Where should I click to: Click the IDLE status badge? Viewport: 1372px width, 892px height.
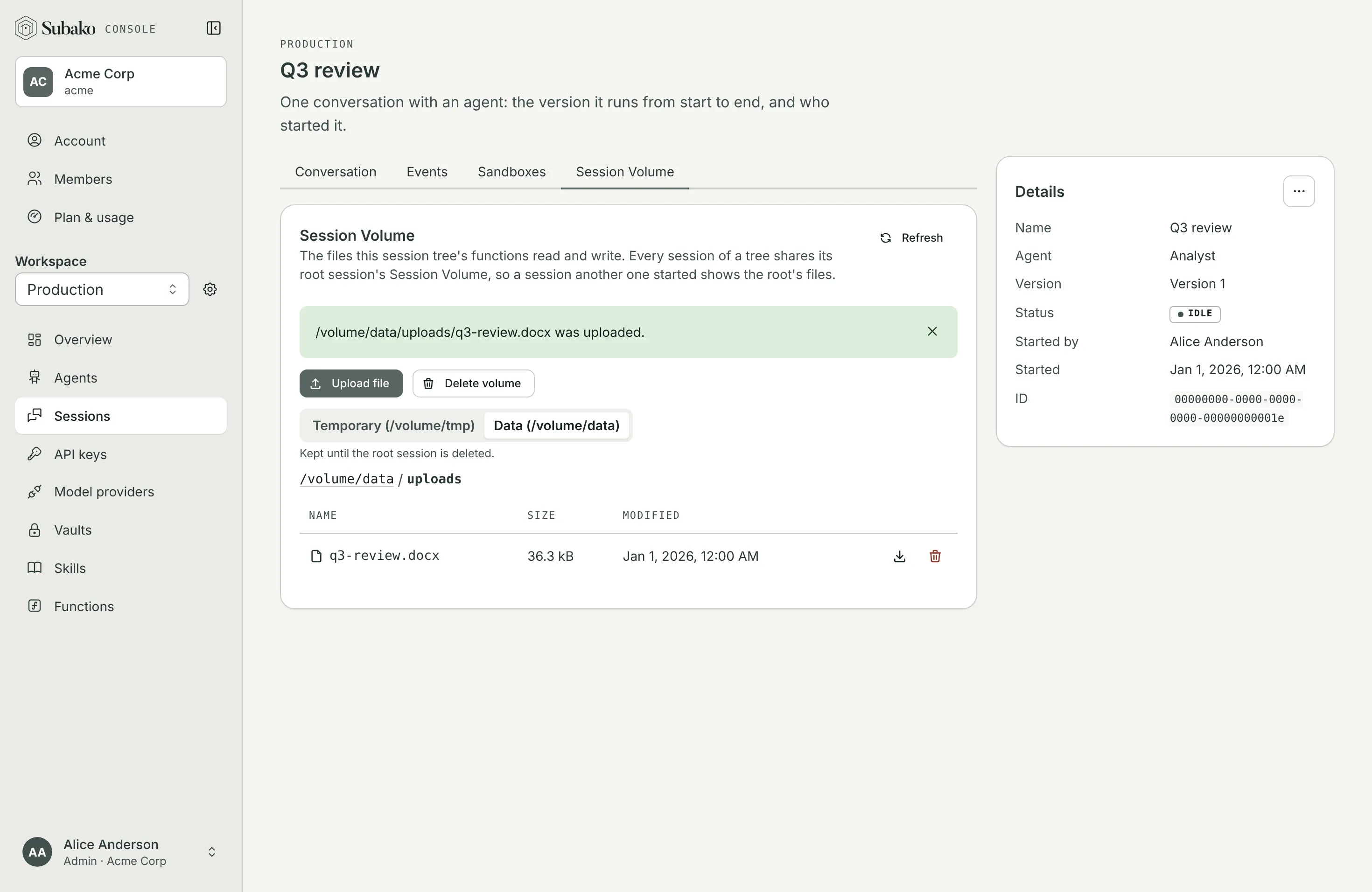click(x=1195, y=314)
